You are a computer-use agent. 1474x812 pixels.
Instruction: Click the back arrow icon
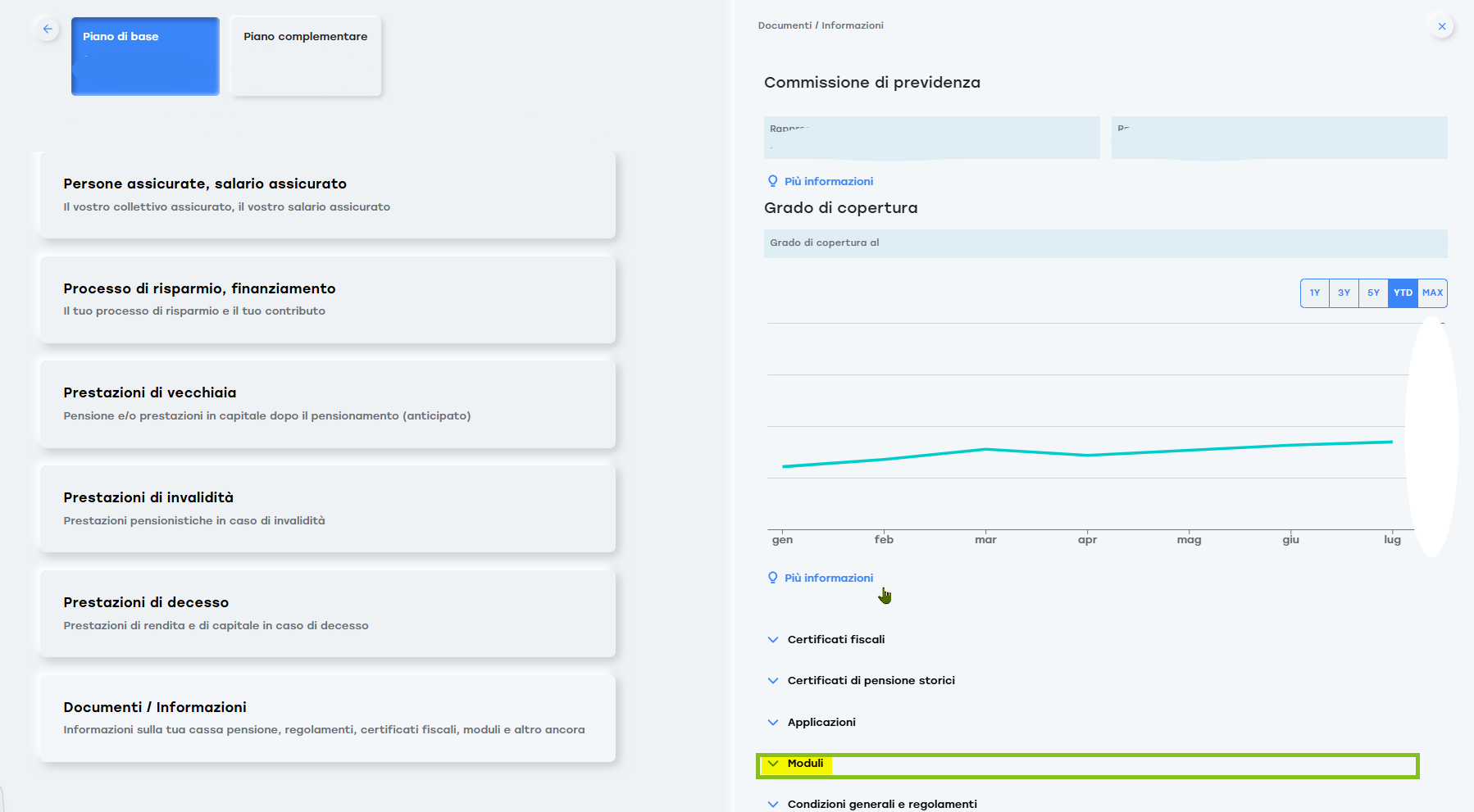tap(48, 29)
